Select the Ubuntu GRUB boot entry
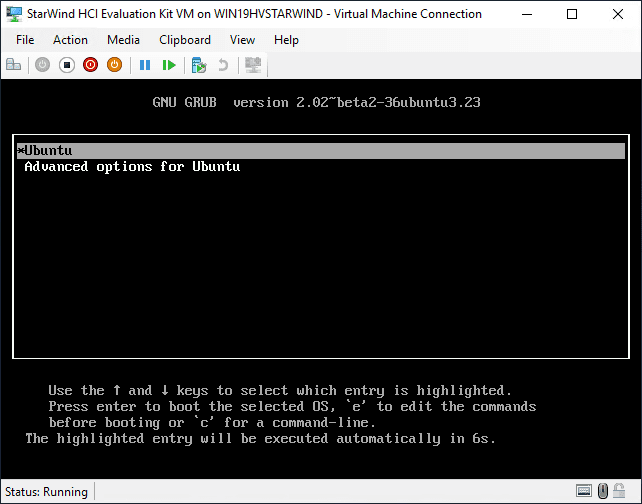Image resolution: width=642 pixels, height=504 pixels. 321,151
